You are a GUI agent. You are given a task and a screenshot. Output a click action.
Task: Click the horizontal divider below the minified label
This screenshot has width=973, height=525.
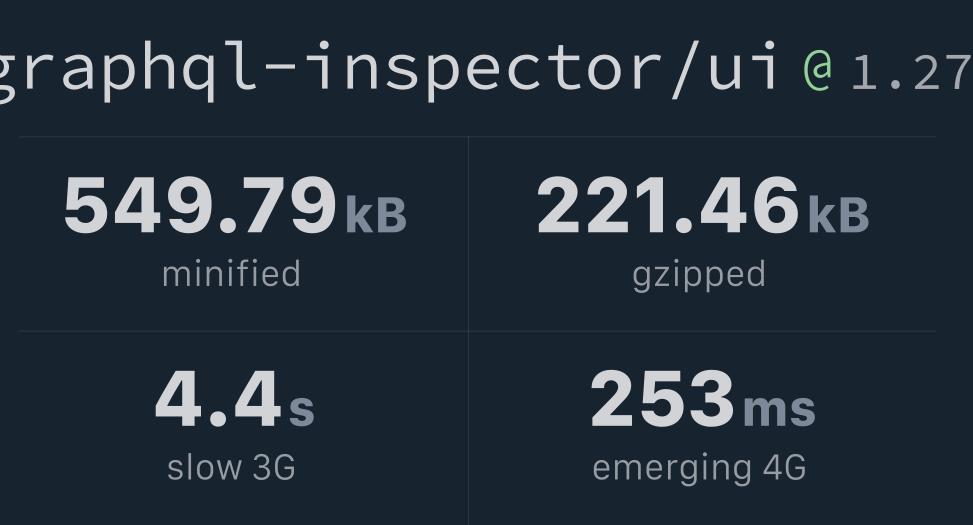pos(243,331)
